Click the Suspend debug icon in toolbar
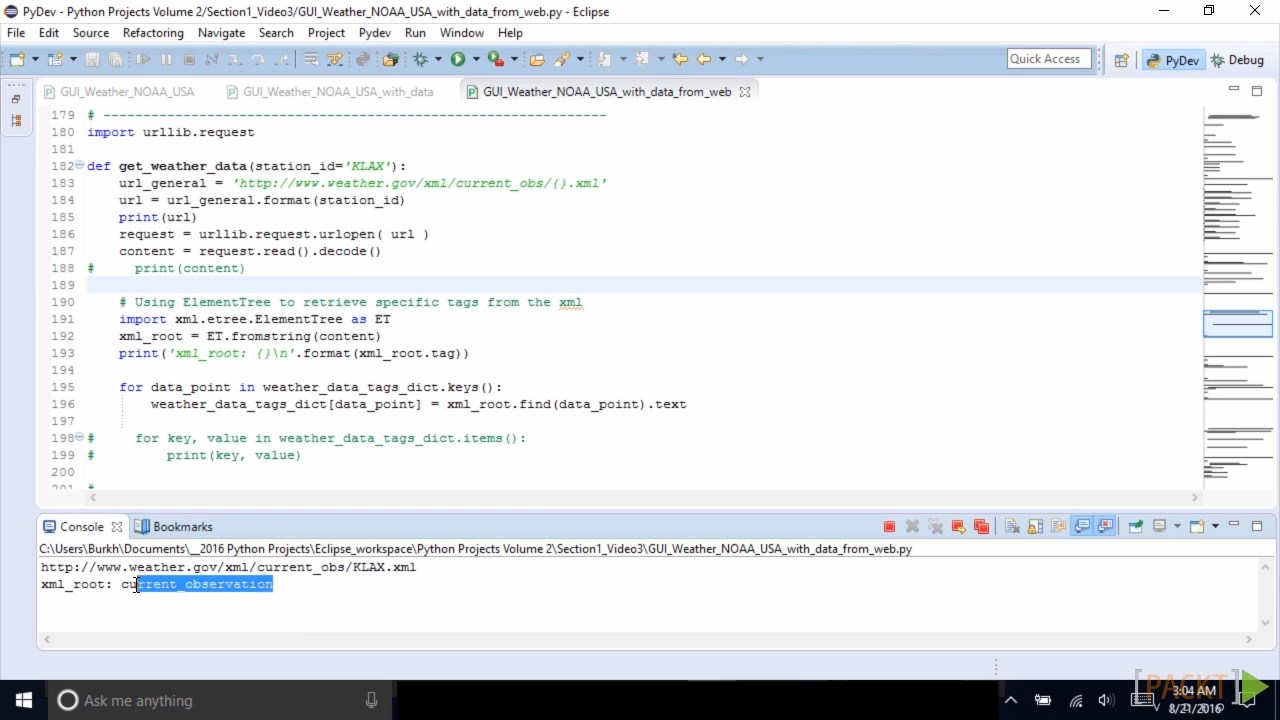 click(166, 59)
